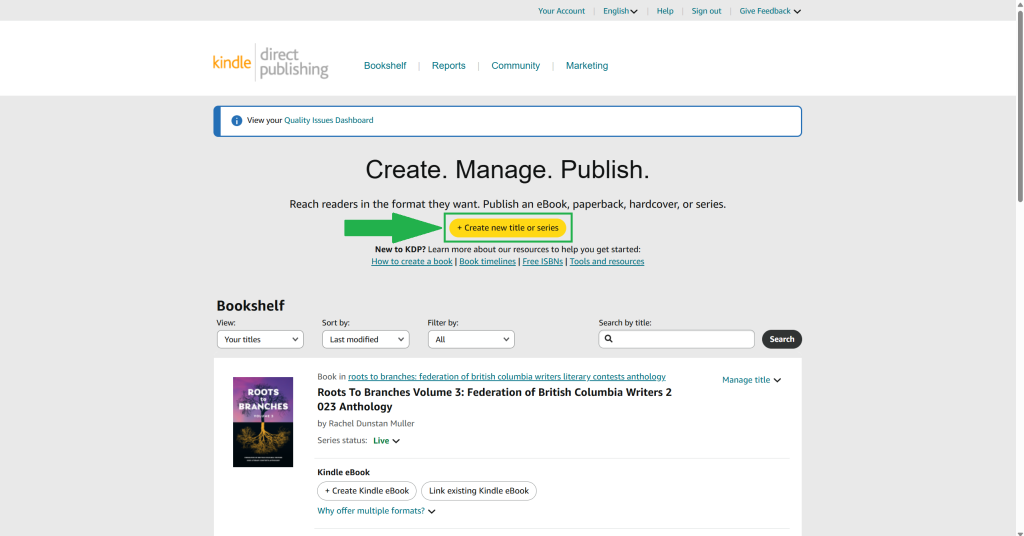
Task: Open the Reports tab
Action: pos(449,65)
